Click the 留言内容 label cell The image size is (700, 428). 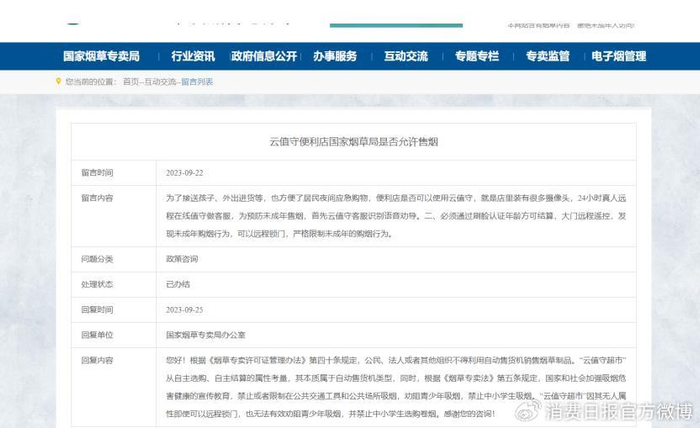click(x=114, y=216)
